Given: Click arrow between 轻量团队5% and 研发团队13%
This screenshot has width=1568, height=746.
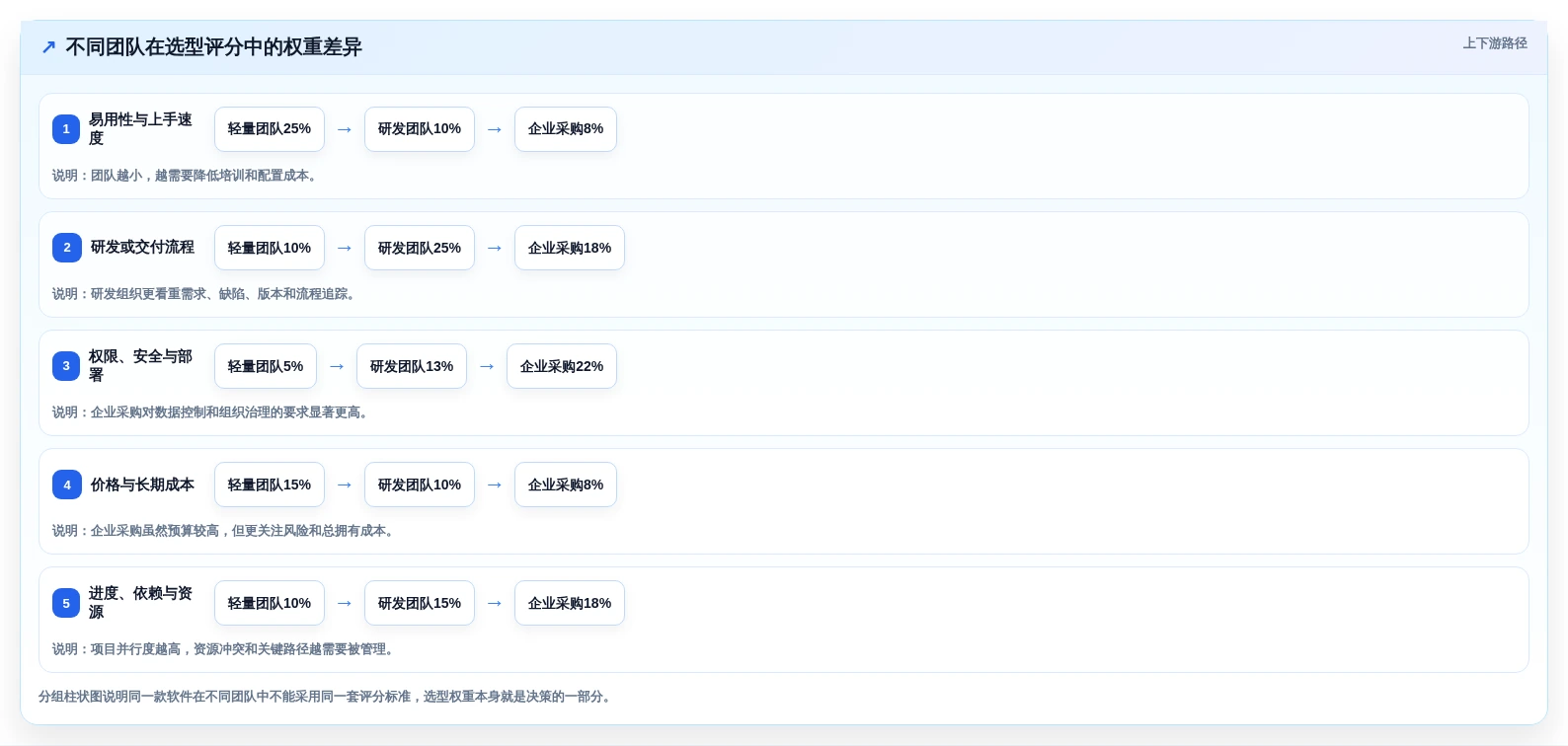Looking at the screenshot, I should coord(337,366).
